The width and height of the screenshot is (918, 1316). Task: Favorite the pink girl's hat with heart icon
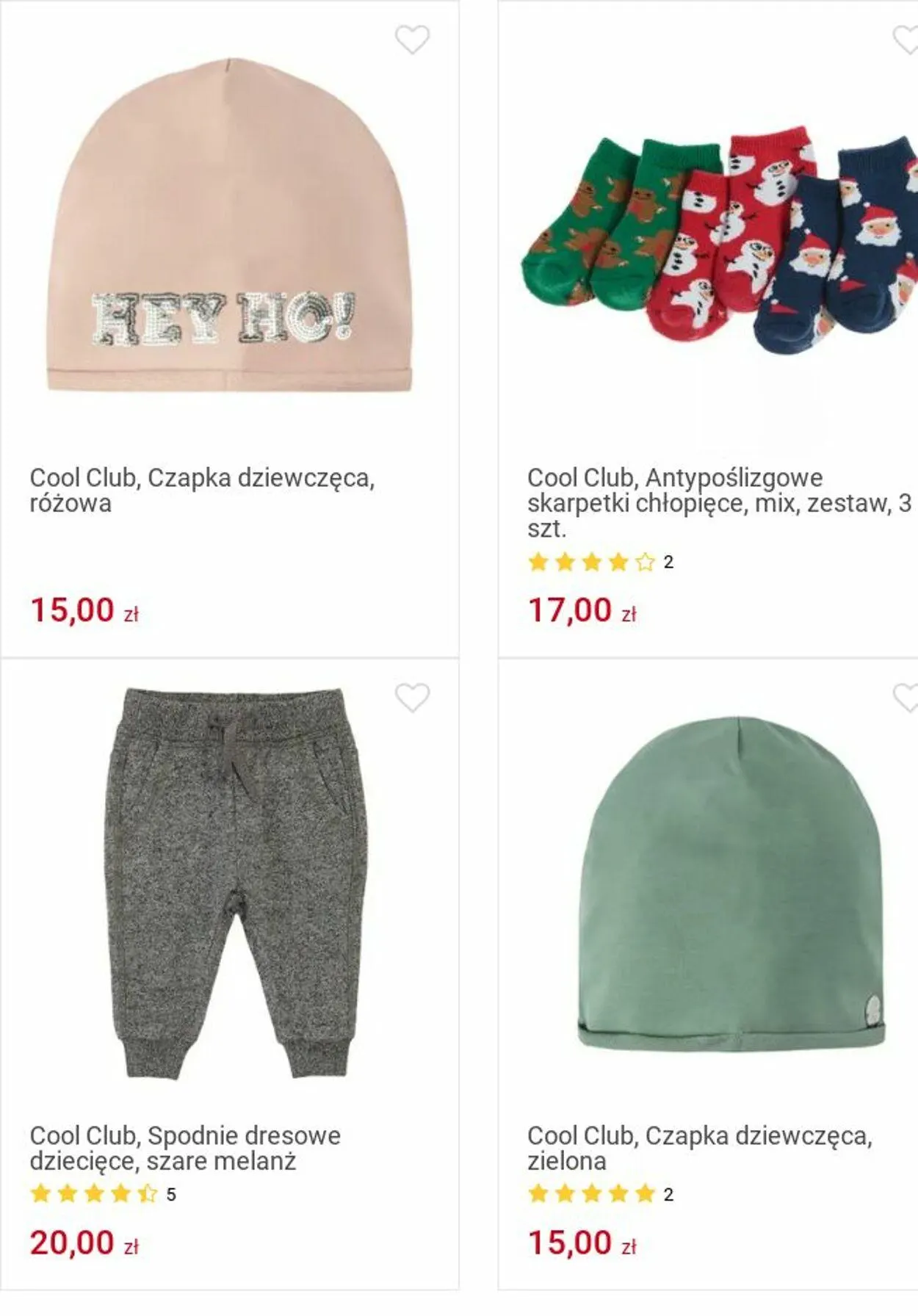[x=412, y=40]
